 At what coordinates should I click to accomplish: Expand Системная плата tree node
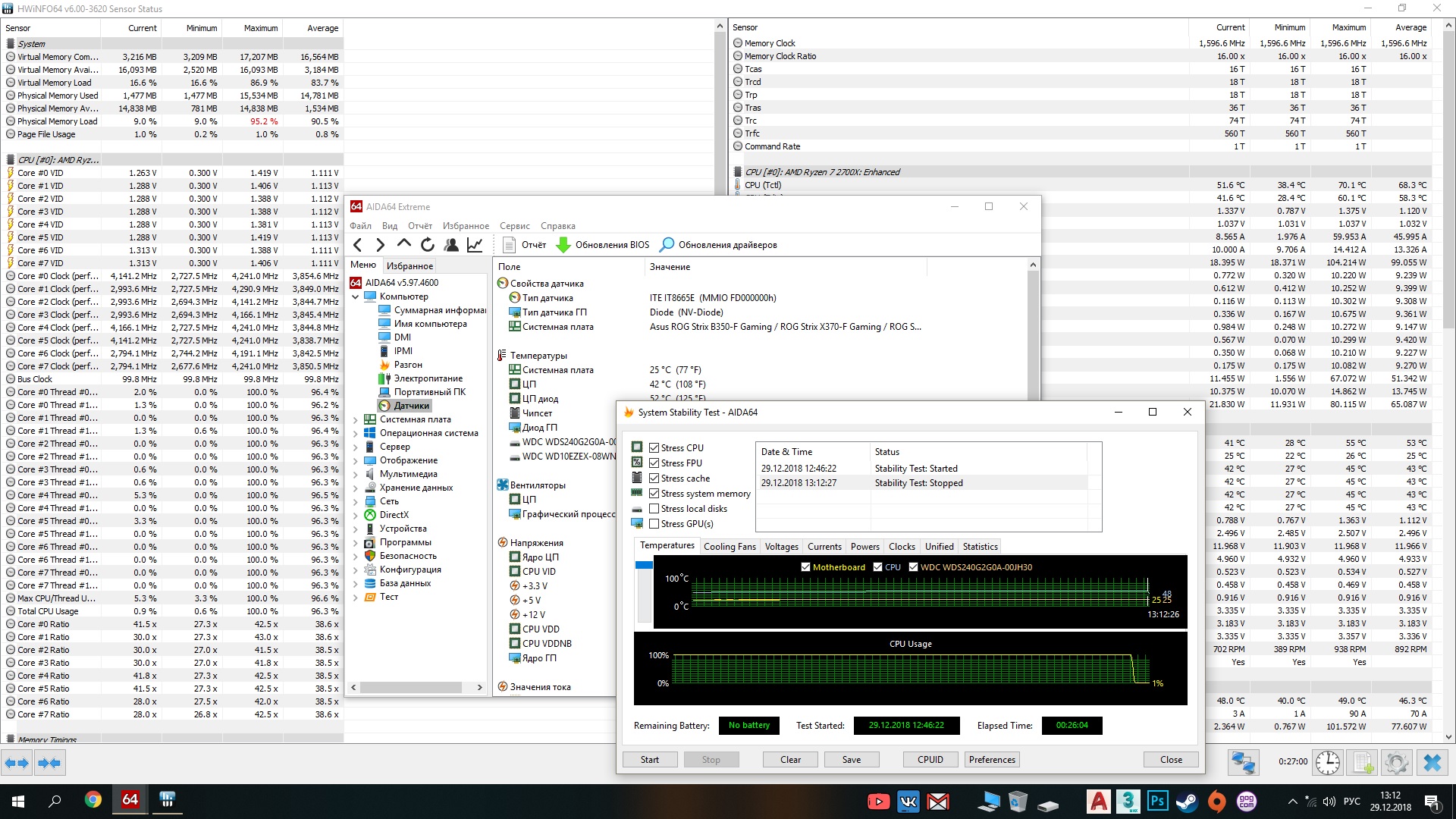356,419
